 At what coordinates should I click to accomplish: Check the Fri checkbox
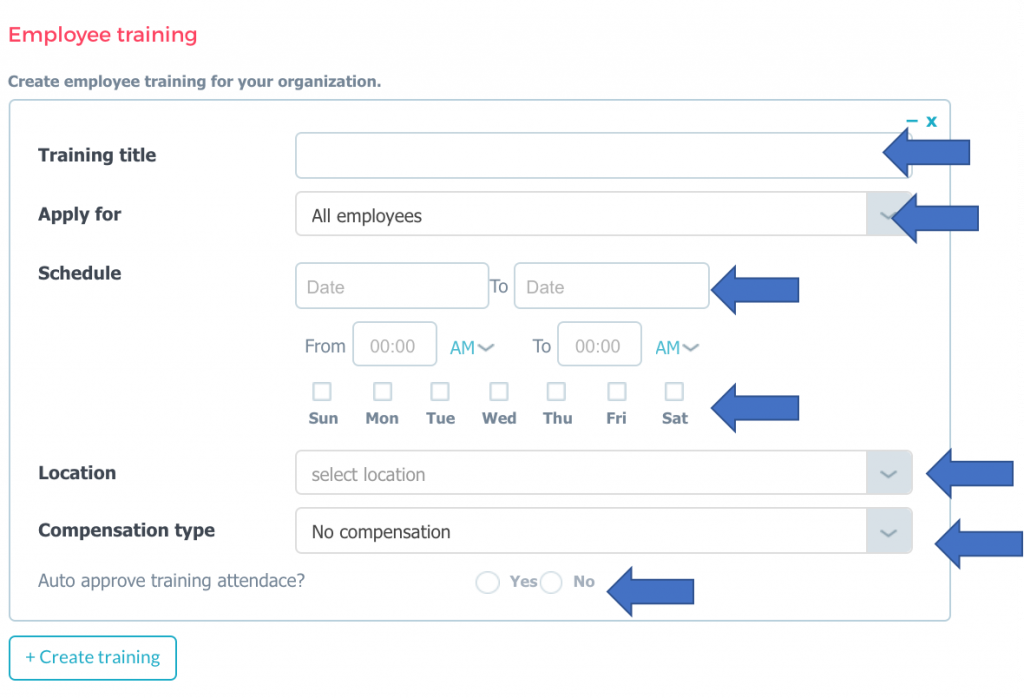(x=615, y=391)
